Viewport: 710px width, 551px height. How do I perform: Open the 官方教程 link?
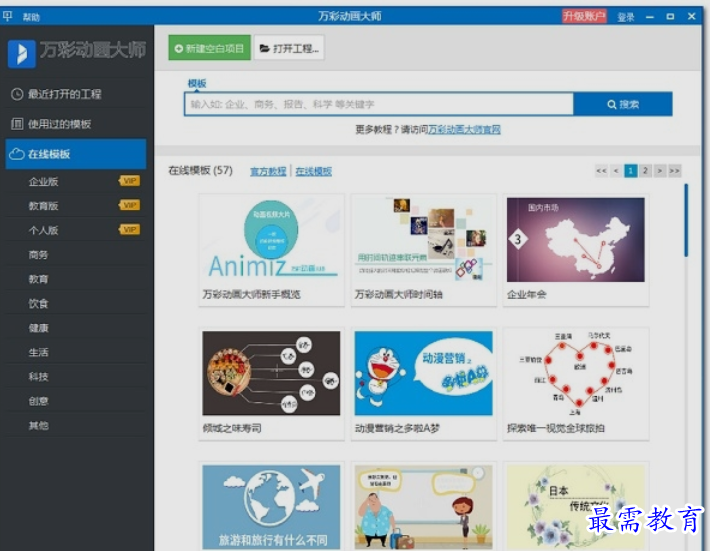tap(268, 172)
